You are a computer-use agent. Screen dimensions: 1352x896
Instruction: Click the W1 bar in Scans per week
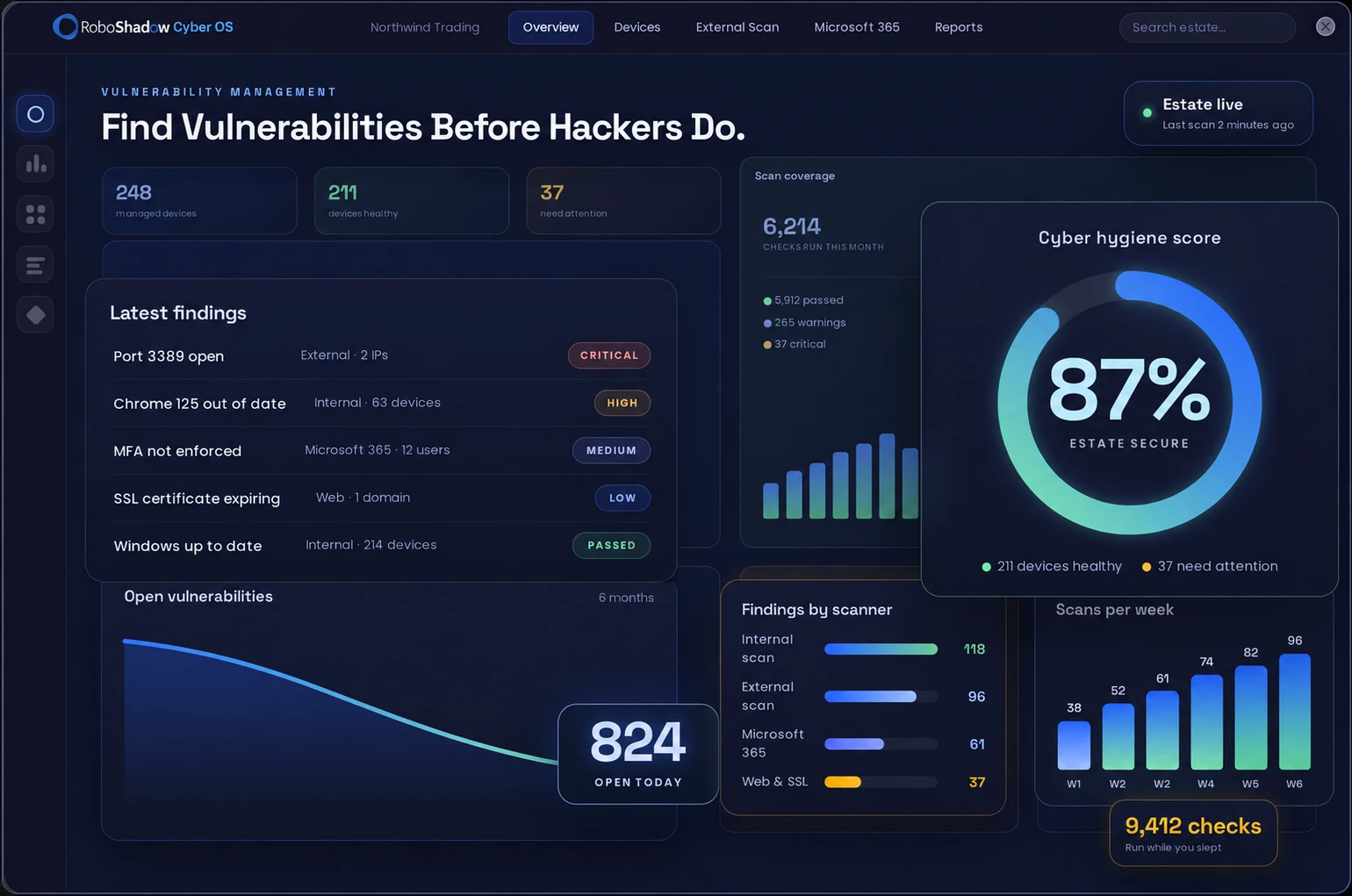[x=1074, y=745]
